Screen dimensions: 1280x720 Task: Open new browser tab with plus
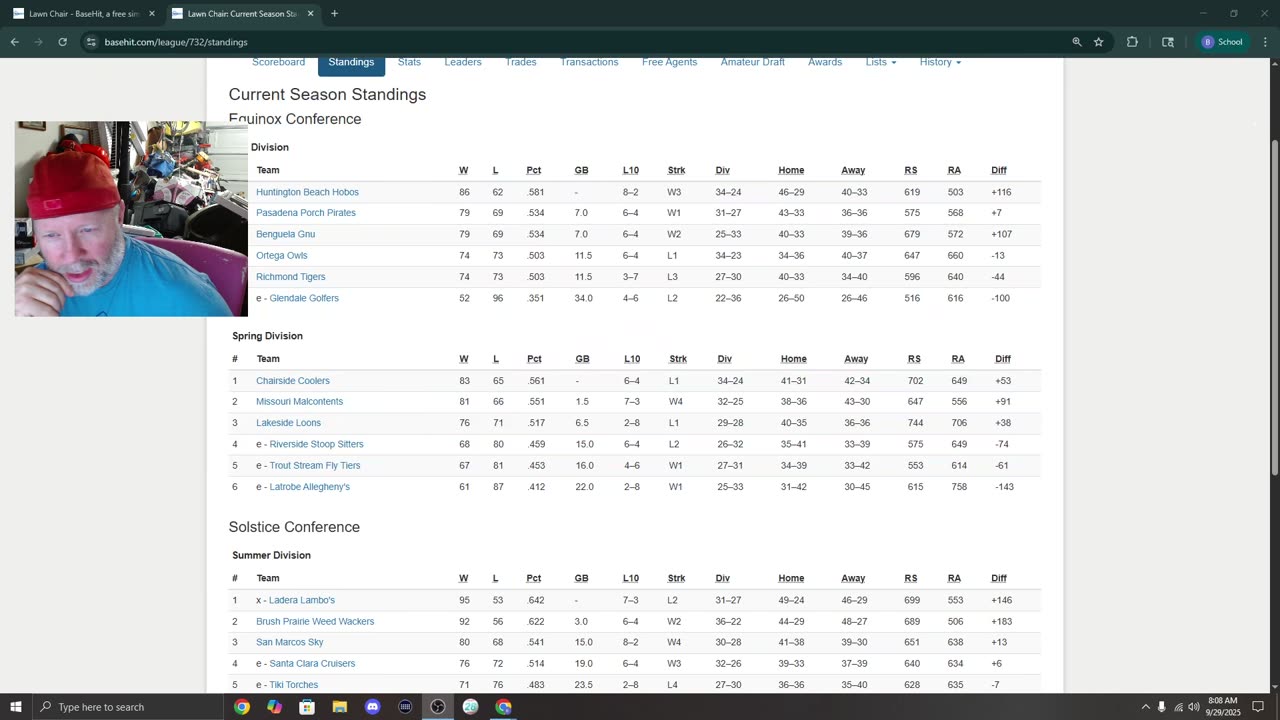(x=334, y=14)
